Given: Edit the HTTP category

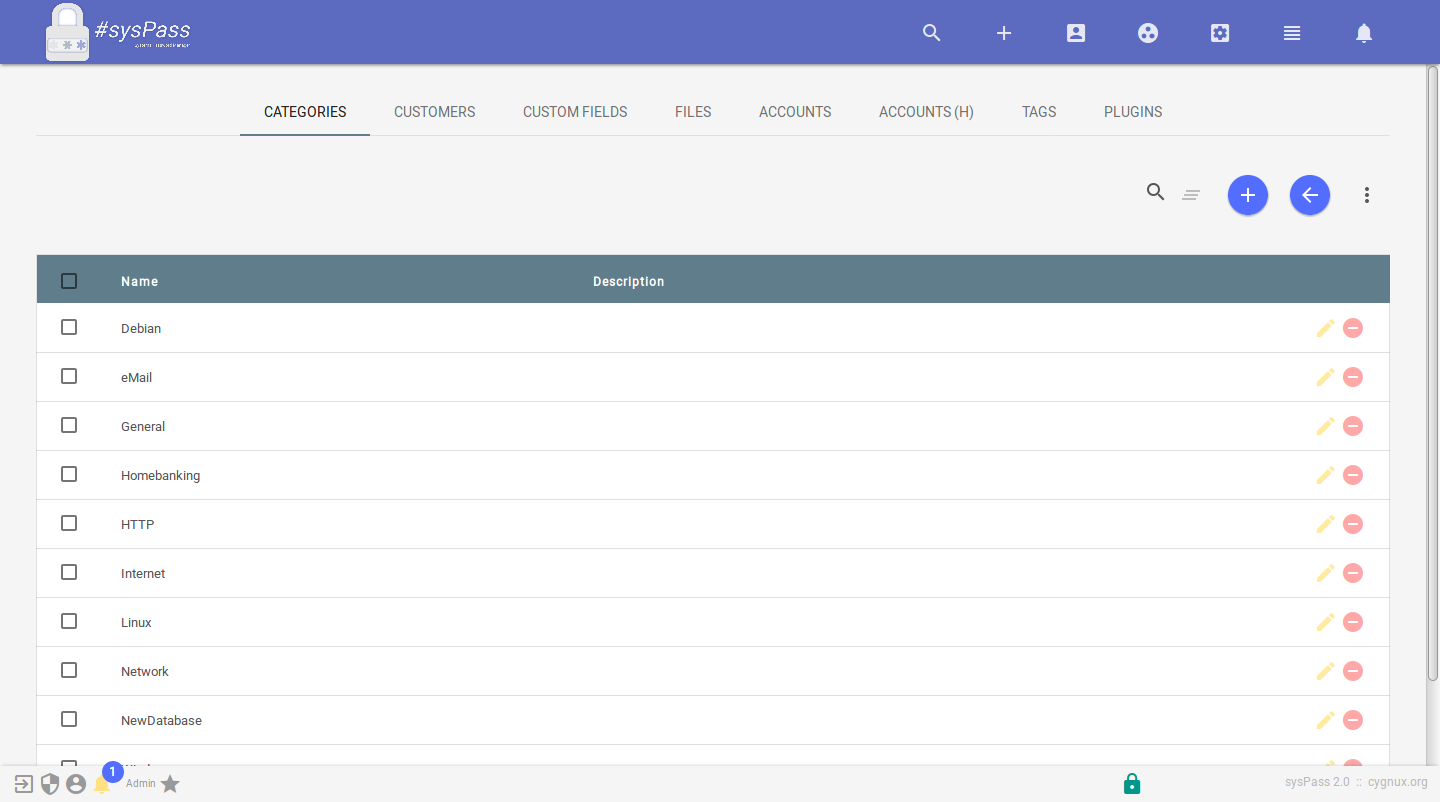Looking at the screenshot, I should 1325,524.
